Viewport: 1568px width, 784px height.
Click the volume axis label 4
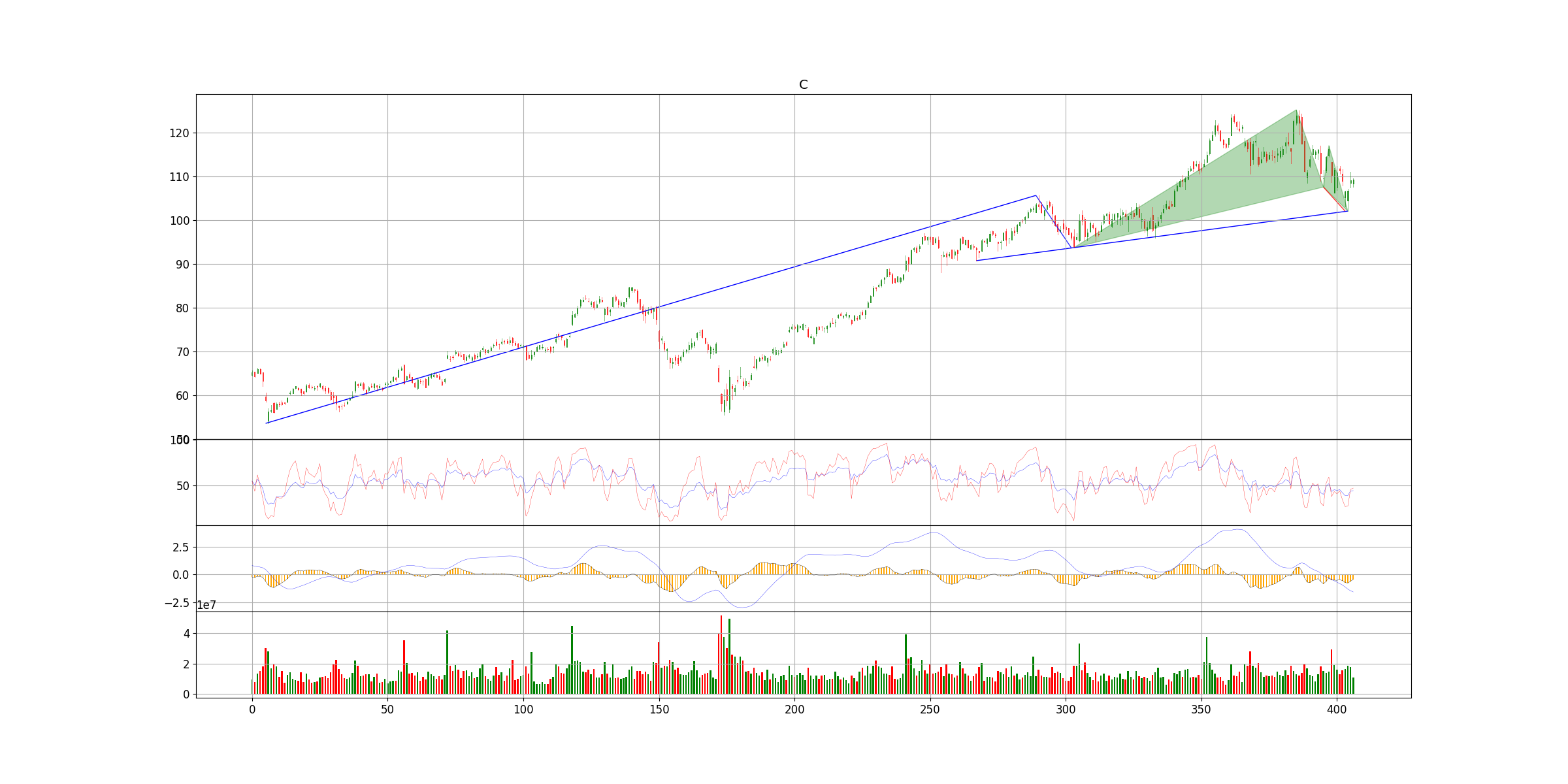[x=186, y=634]
